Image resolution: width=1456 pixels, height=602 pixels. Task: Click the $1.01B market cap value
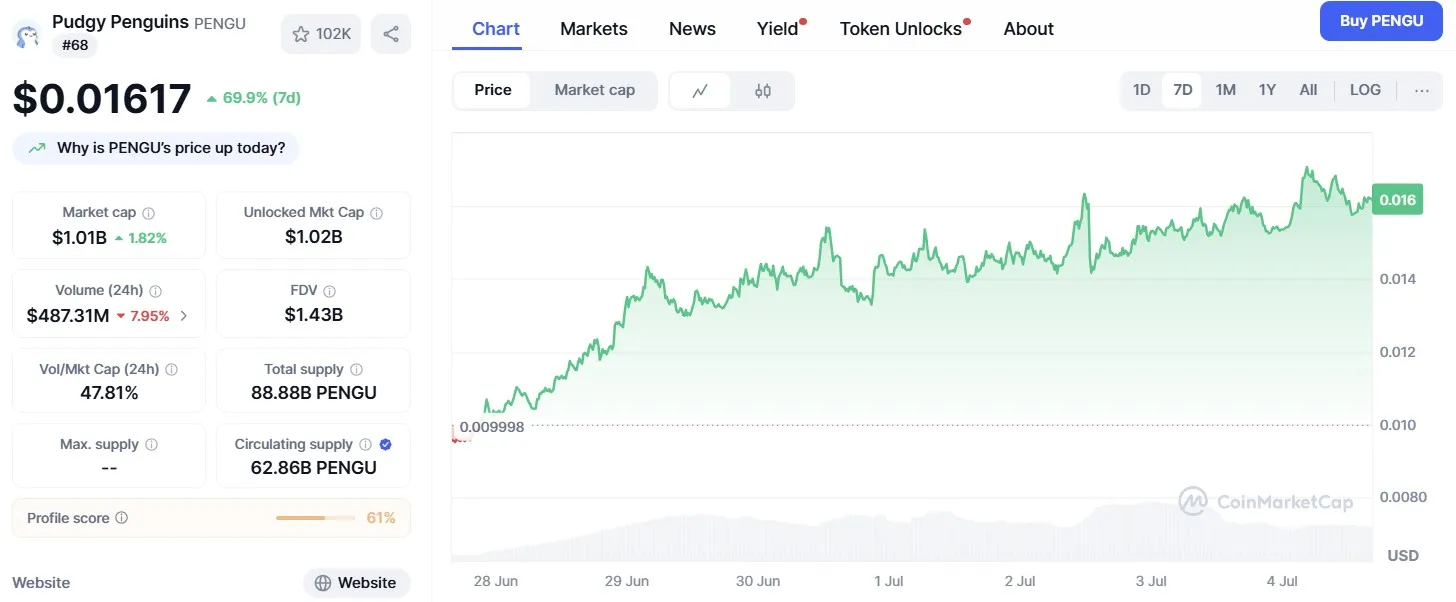(x=80, y=237)
